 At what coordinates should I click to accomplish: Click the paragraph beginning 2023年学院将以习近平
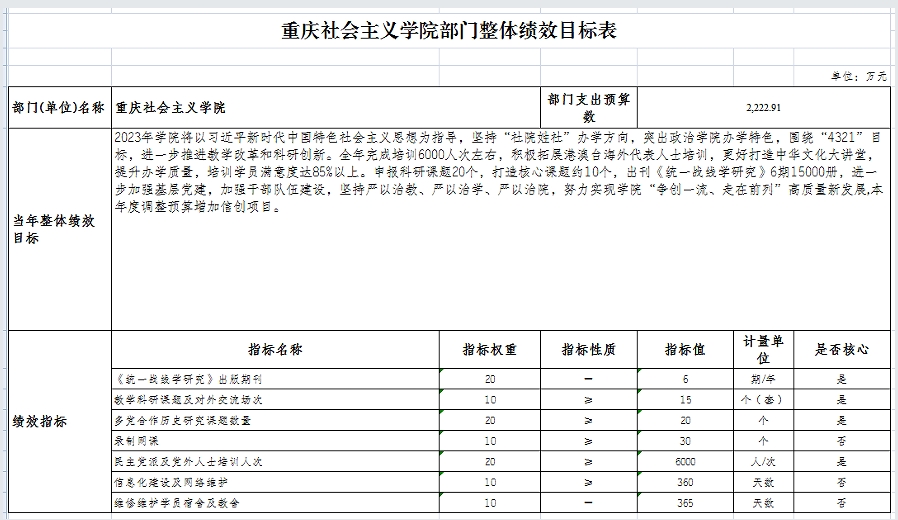501,172
